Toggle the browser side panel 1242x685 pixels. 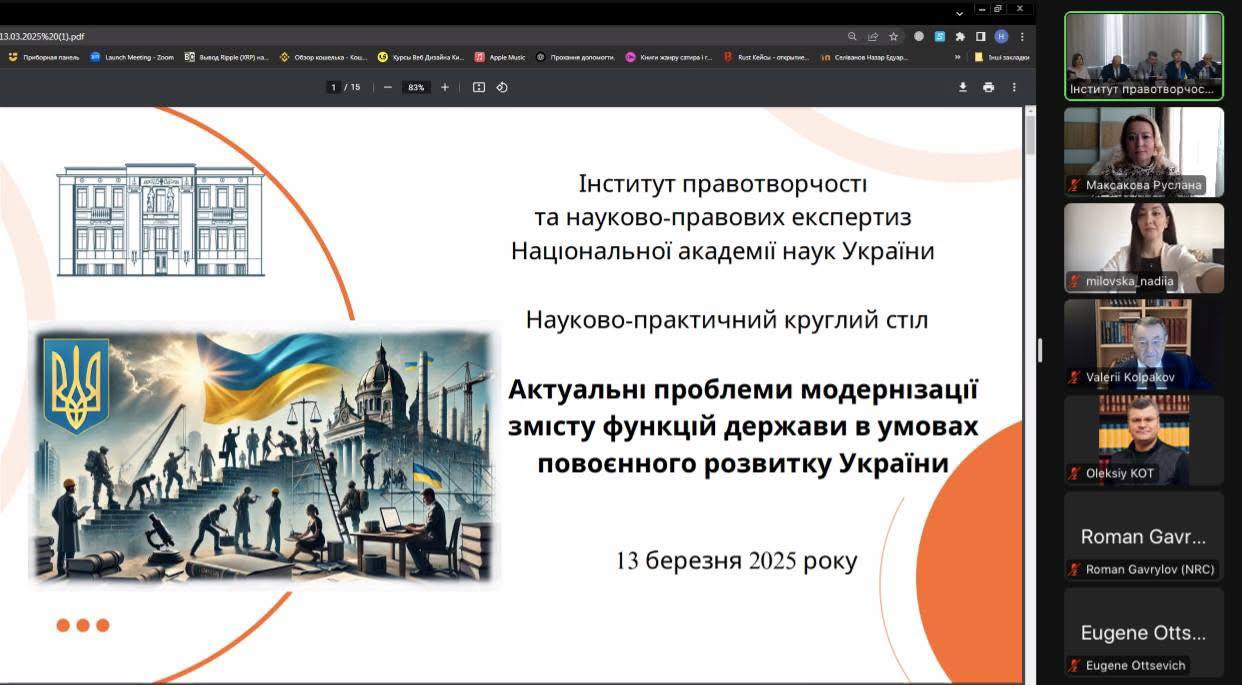pos(980,36)
